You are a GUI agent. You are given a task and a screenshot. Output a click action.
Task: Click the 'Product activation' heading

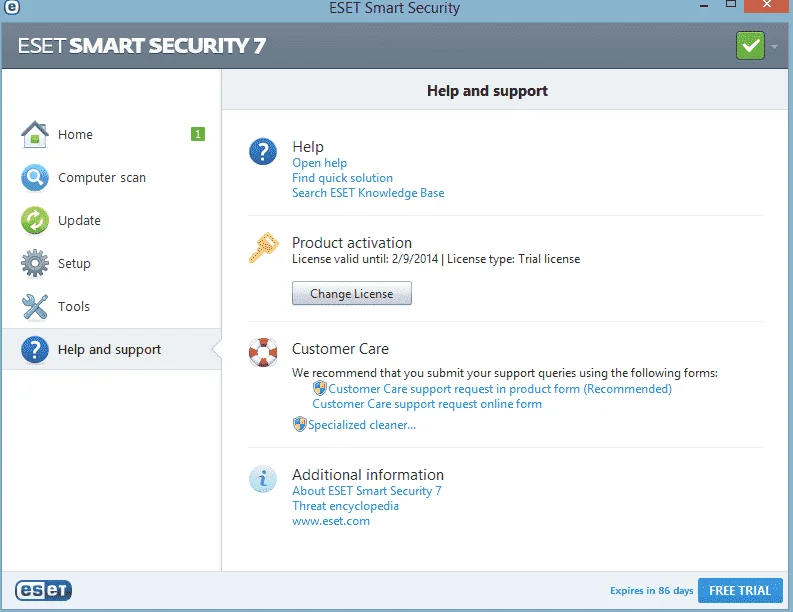click(x=352, y=243)
